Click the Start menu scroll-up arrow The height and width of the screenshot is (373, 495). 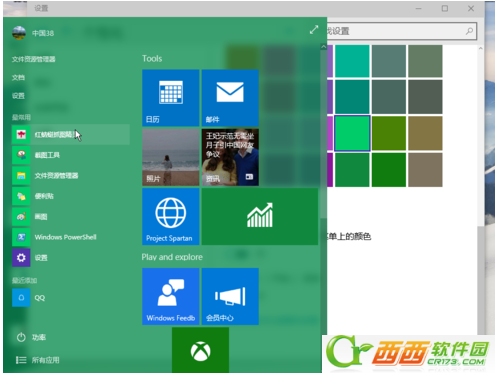323,47
